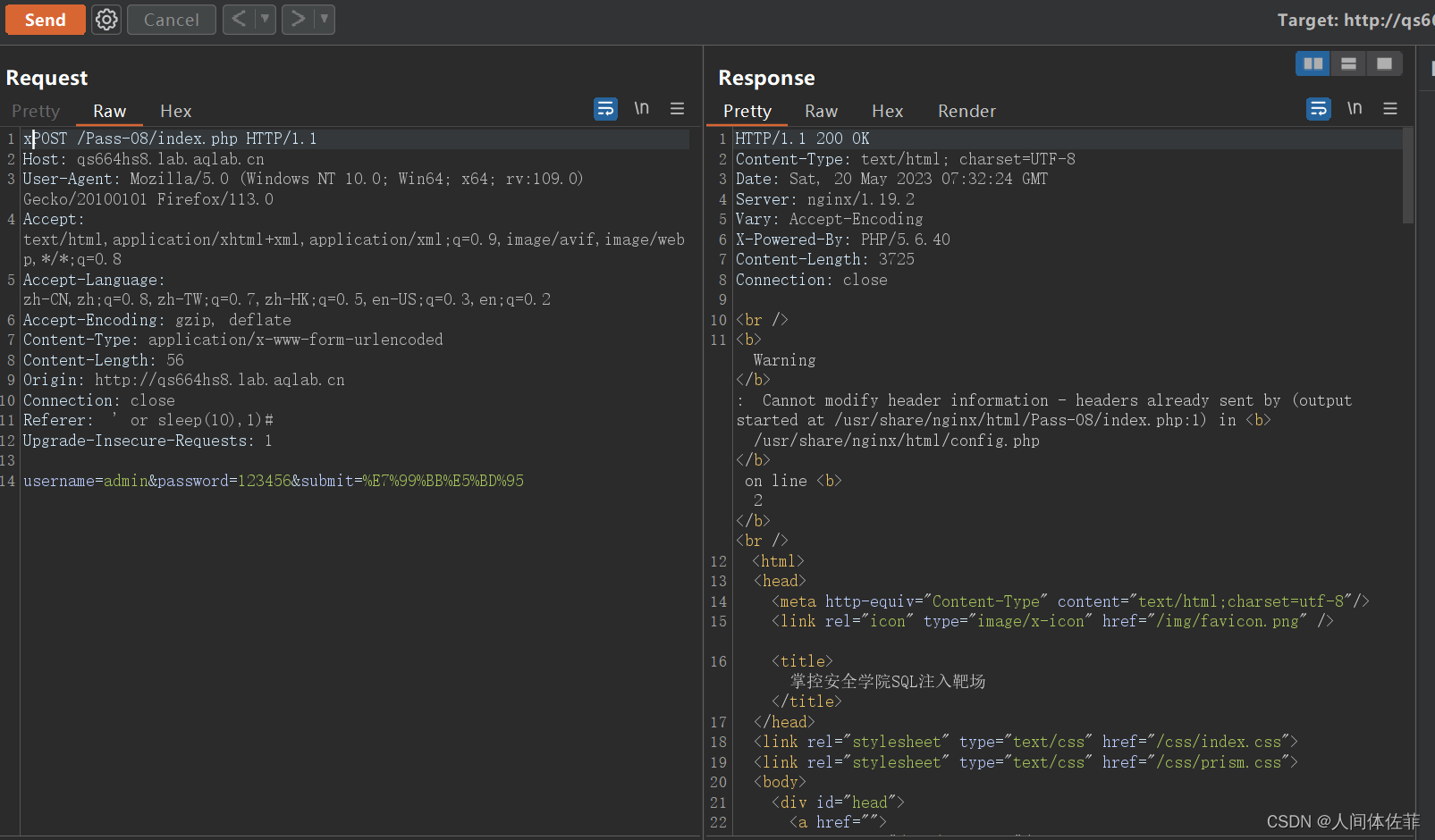The height and width of the screenshot is (840, 1435).
Task: Toggle word wrap in Response panel
Action: (x=1319, y=109)
